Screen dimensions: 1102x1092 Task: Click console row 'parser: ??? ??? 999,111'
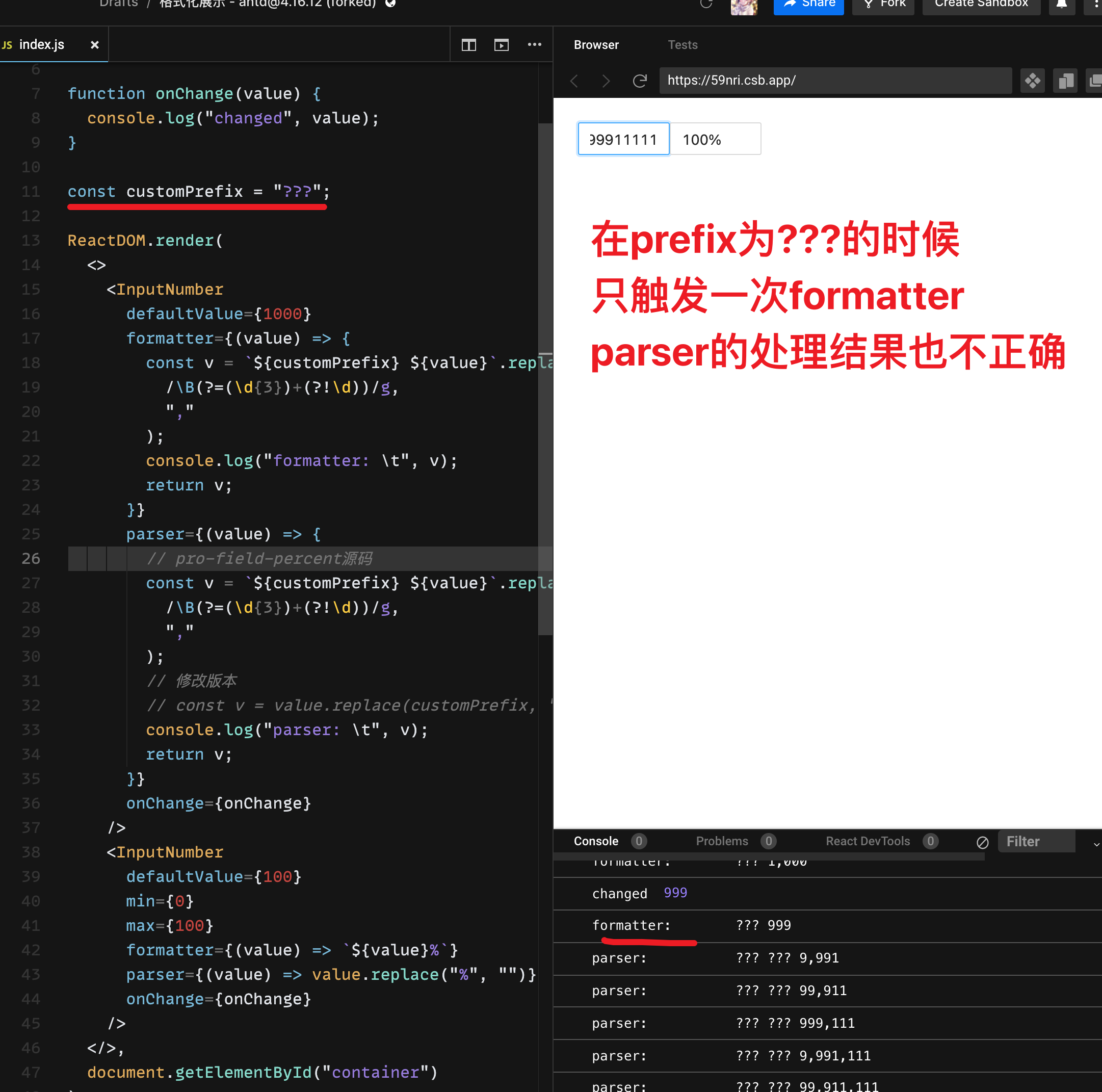click(x=827, y=1024)
